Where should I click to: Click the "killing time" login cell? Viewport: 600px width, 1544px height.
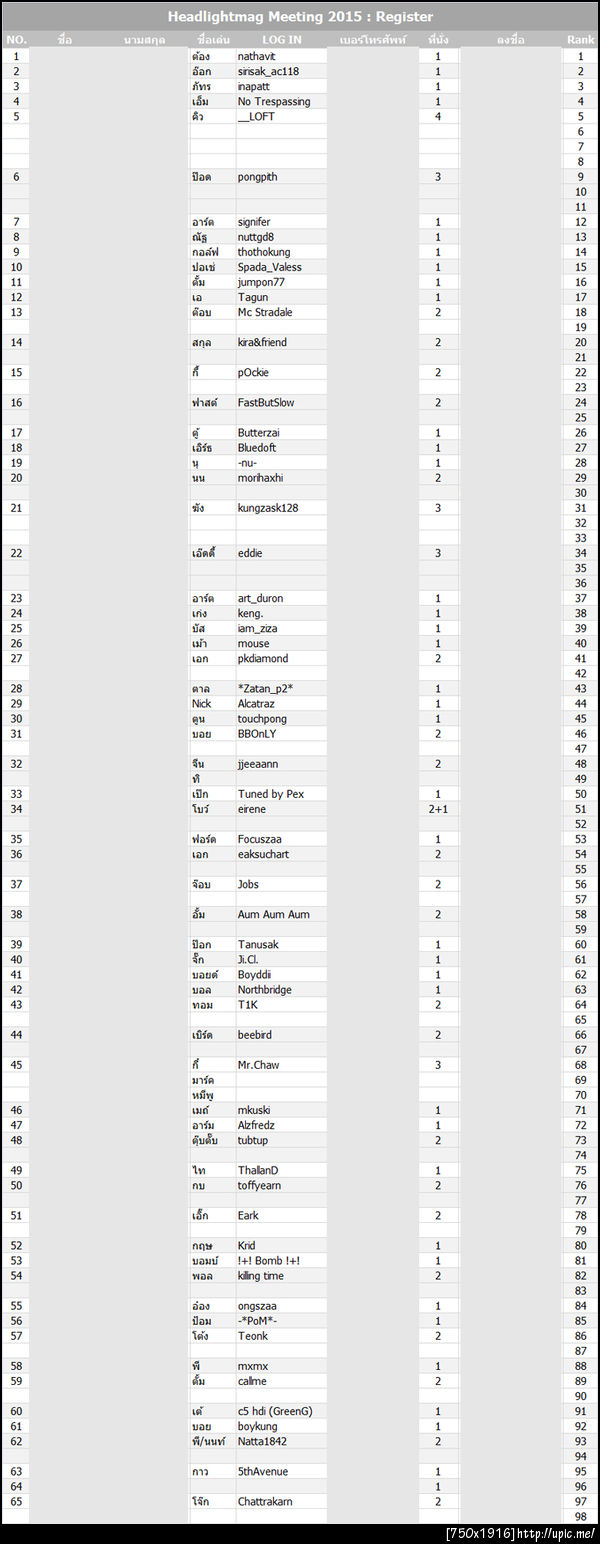(x=261, y=1276)
